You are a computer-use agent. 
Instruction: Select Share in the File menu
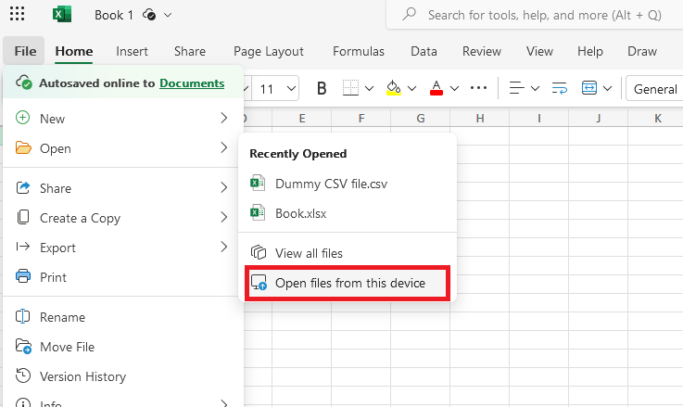pos(122,188)
